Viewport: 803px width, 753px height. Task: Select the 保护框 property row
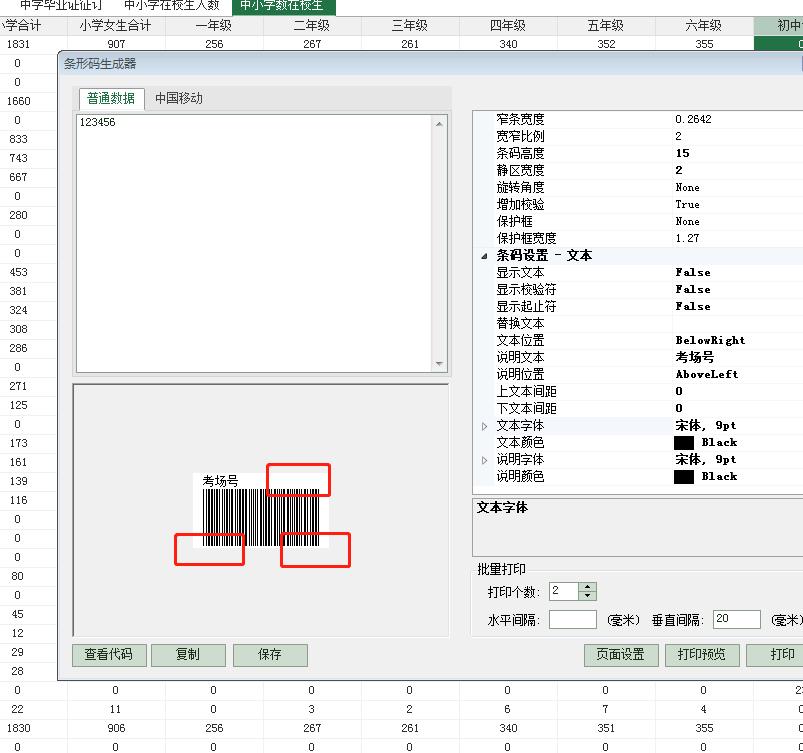[x=638, y=221]
